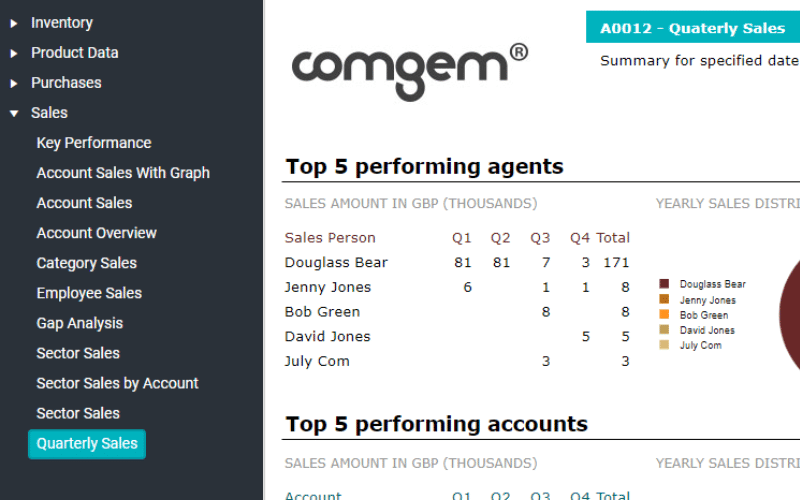
Task: Click Jenny Jones legend color swatch
Action: (x=664, y=299)
